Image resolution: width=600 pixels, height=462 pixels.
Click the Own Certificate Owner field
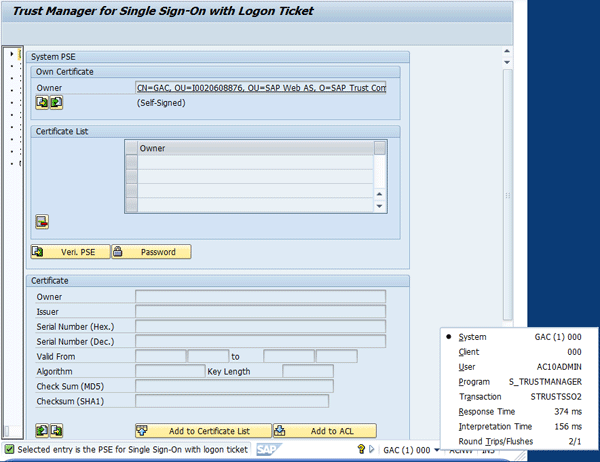pos(260,88)
